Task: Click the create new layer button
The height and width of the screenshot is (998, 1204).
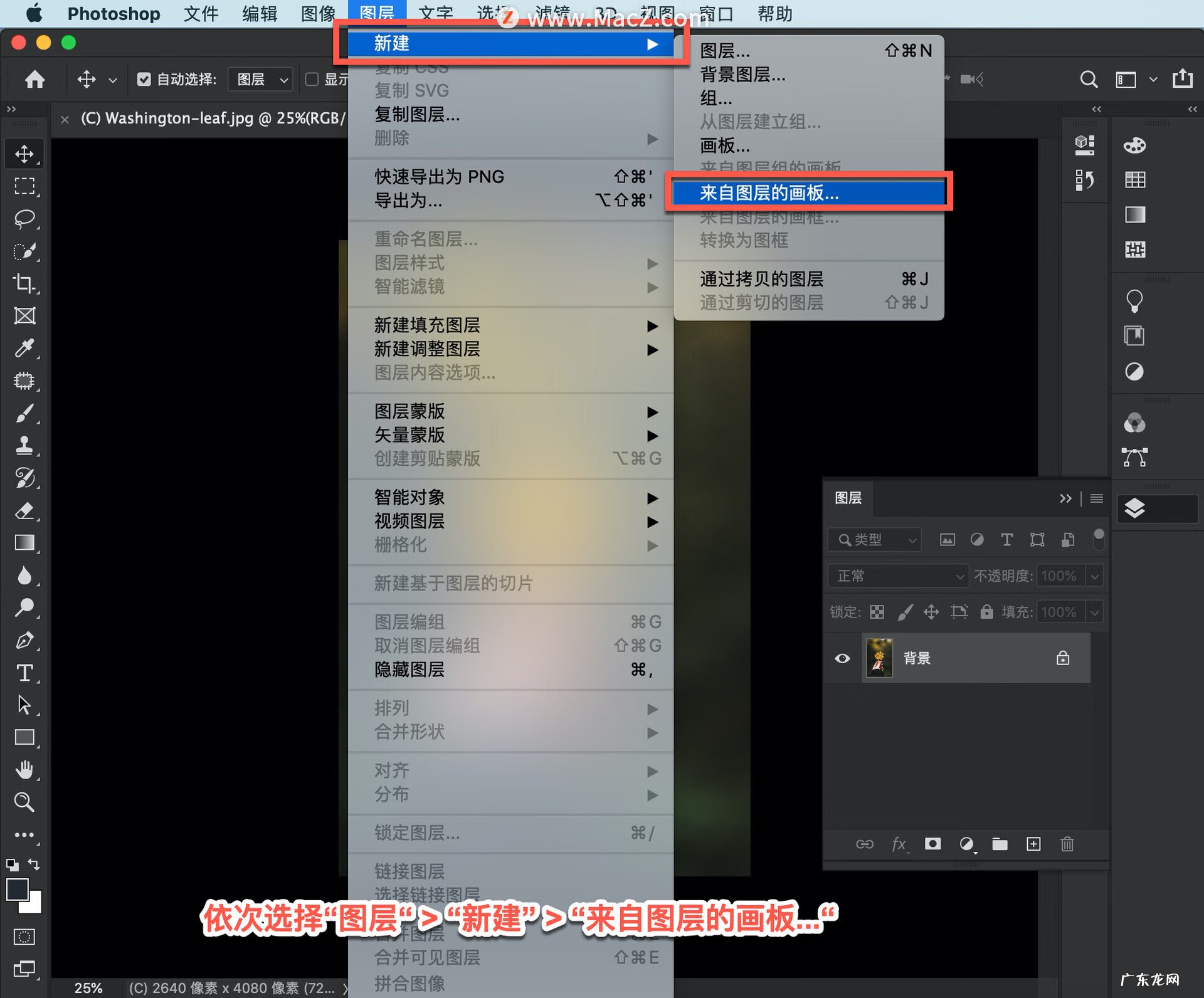Action: (x=1033, y=844)
